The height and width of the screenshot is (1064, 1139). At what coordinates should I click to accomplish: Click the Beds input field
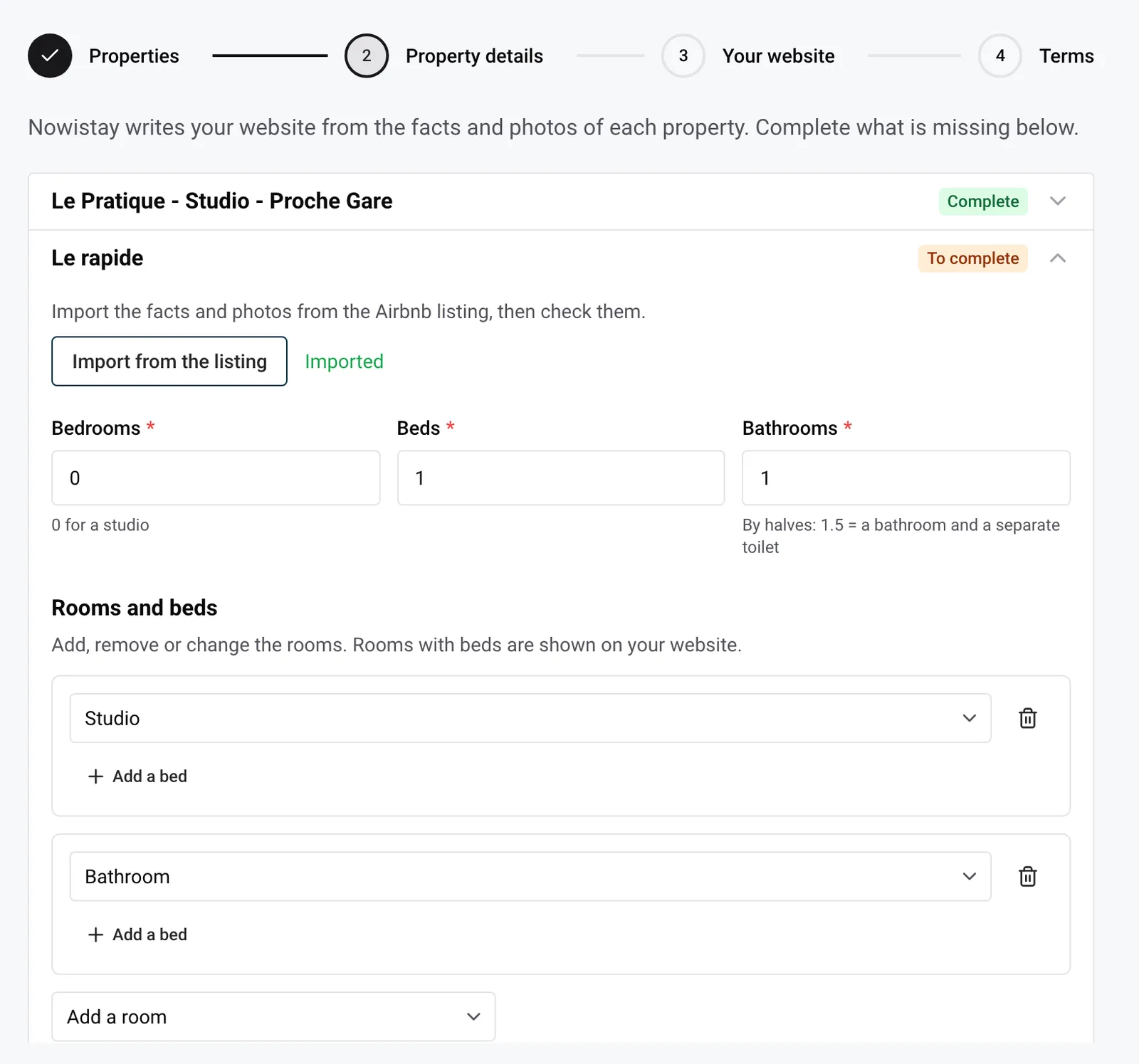pyautogui.click(x=561, y=478)
